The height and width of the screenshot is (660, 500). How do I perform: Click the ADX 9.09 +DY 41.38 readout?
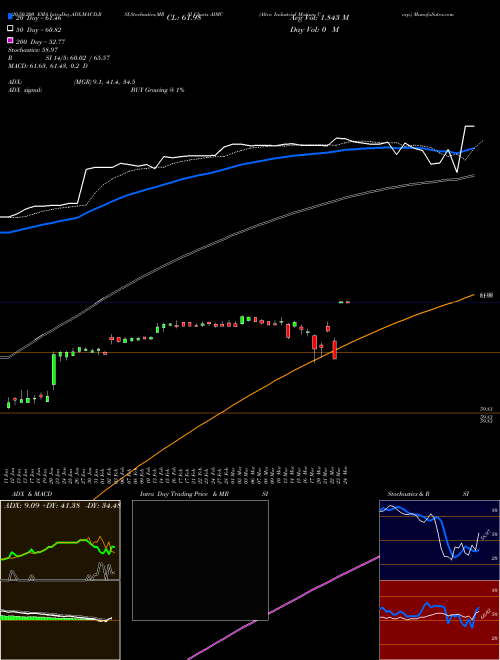tap(62, 505)
